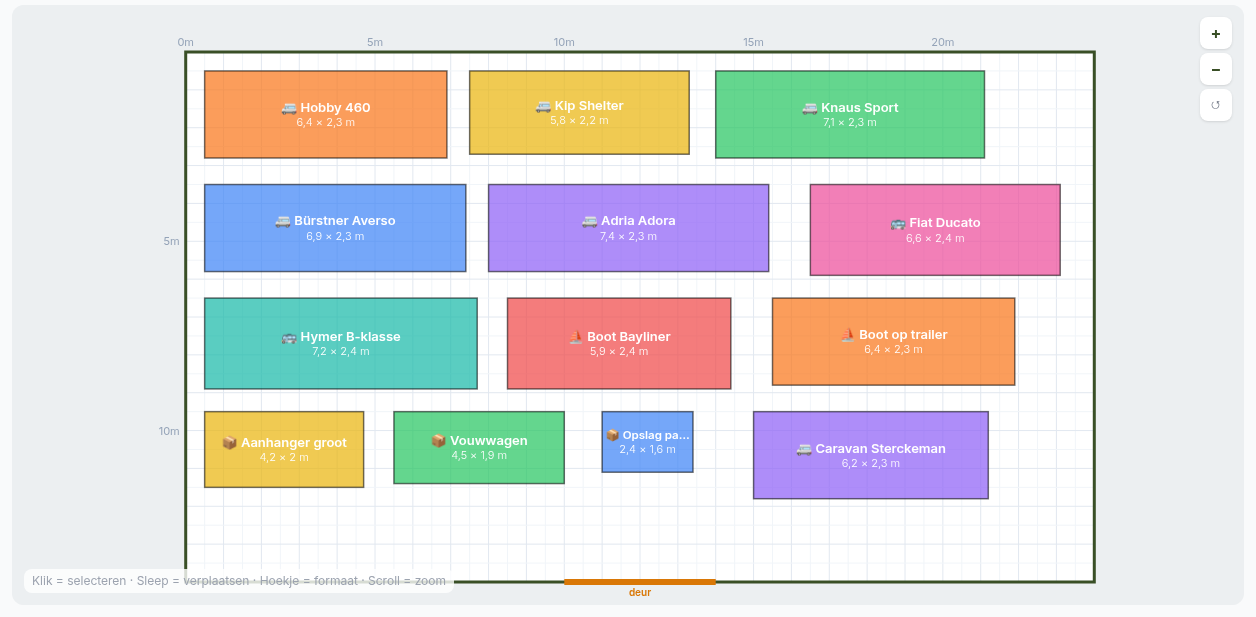This screenshot has height=617, width=1256.
Task: Click the '6,6 × 2,4 m' dimension text
Action: pyautogui.click(x=935, y=238)
